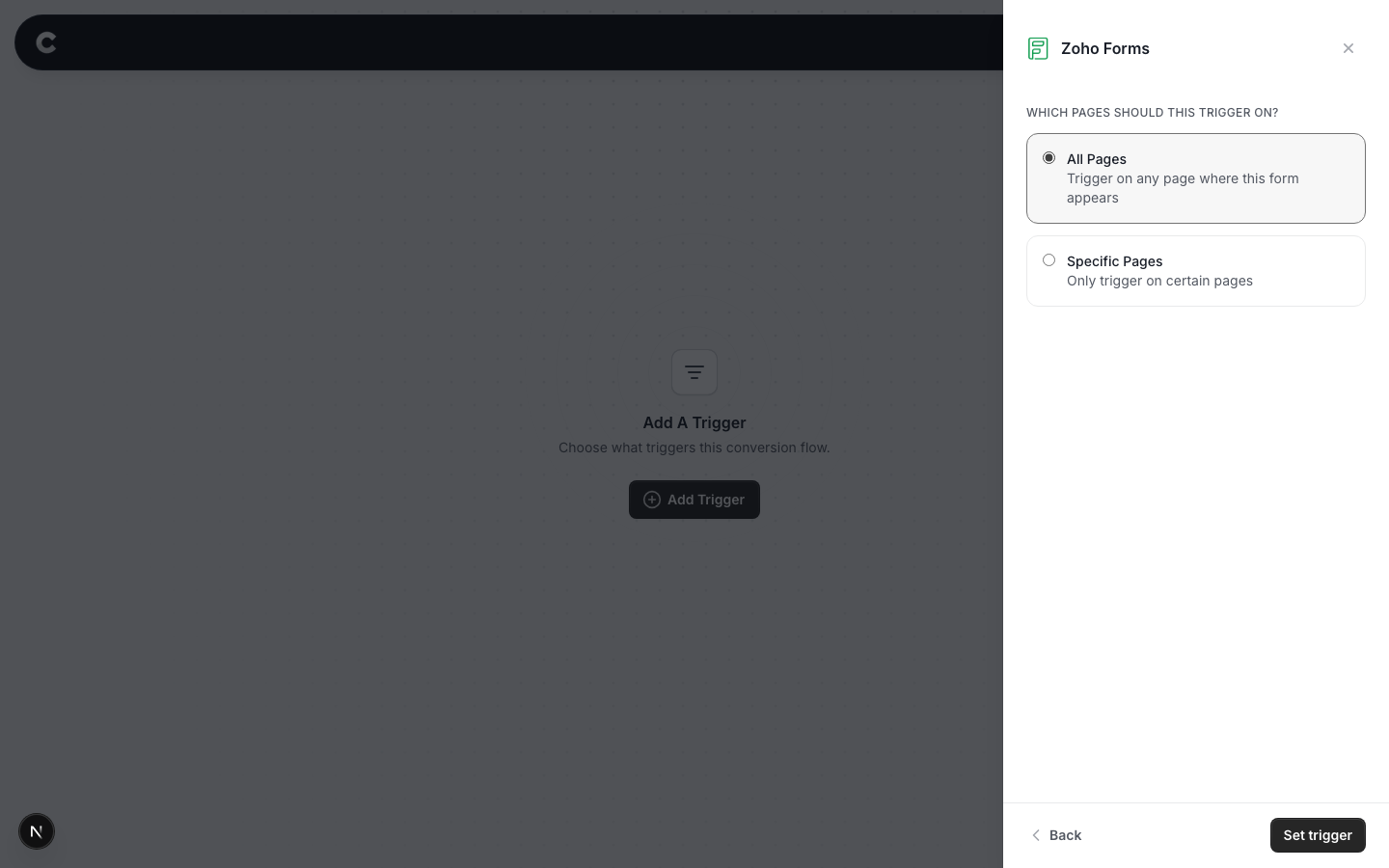Select the All Pages radio option
The image size is (1389, 868).
click(x=1049, y=158)
